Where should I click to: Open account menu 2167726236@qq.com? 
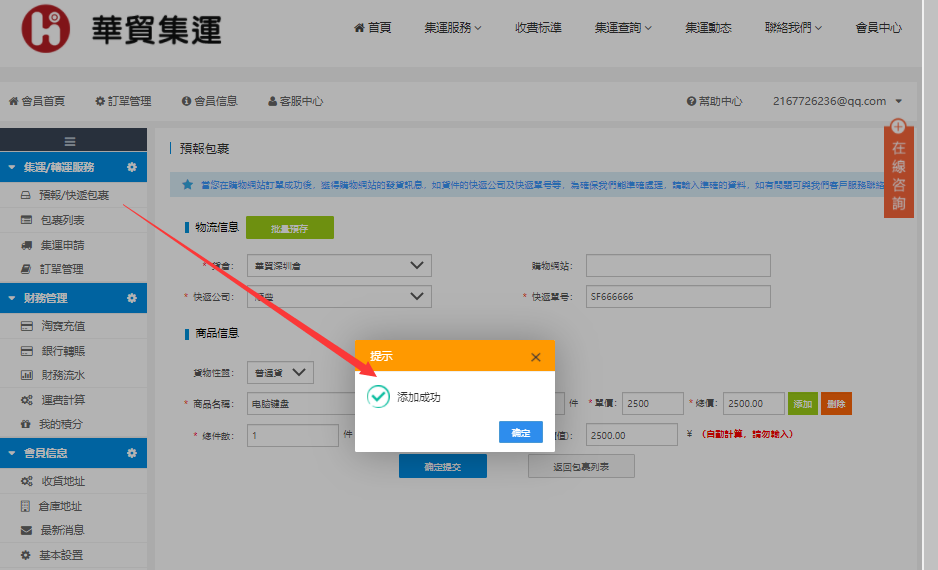(x=837, y=101)
